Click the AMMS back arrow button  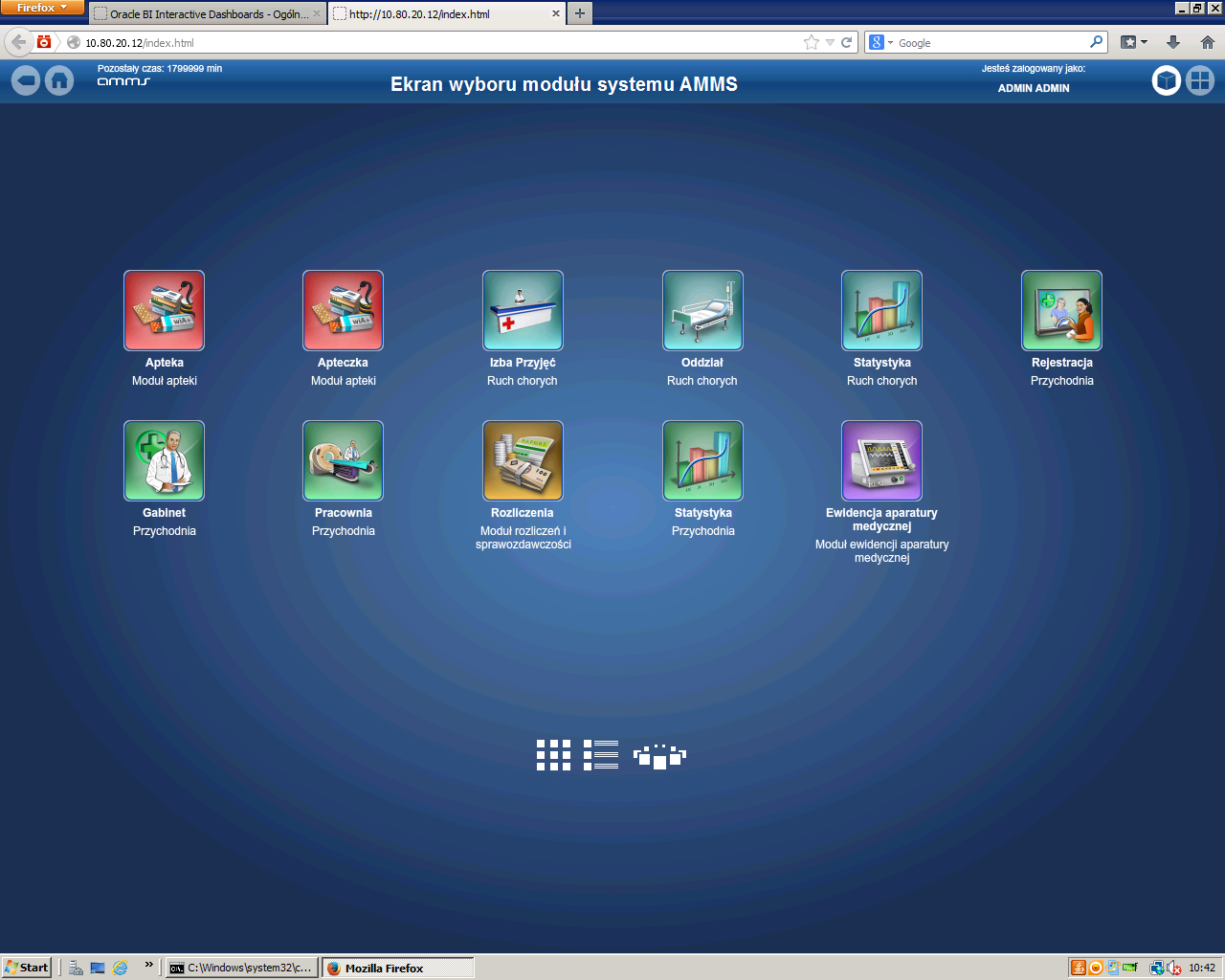tap(26, 81)
